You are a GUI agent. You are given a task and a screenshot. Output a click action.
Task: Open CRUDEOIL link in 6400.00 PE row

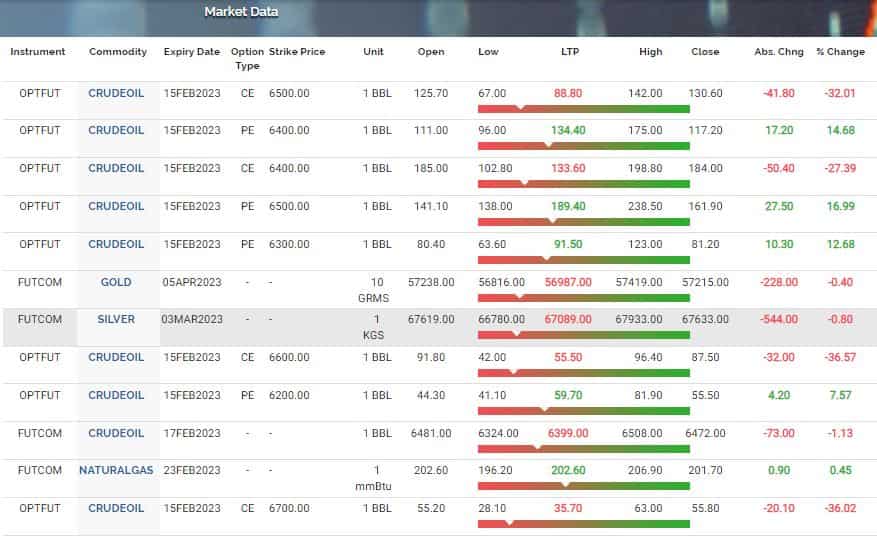[x=116, y=130]
